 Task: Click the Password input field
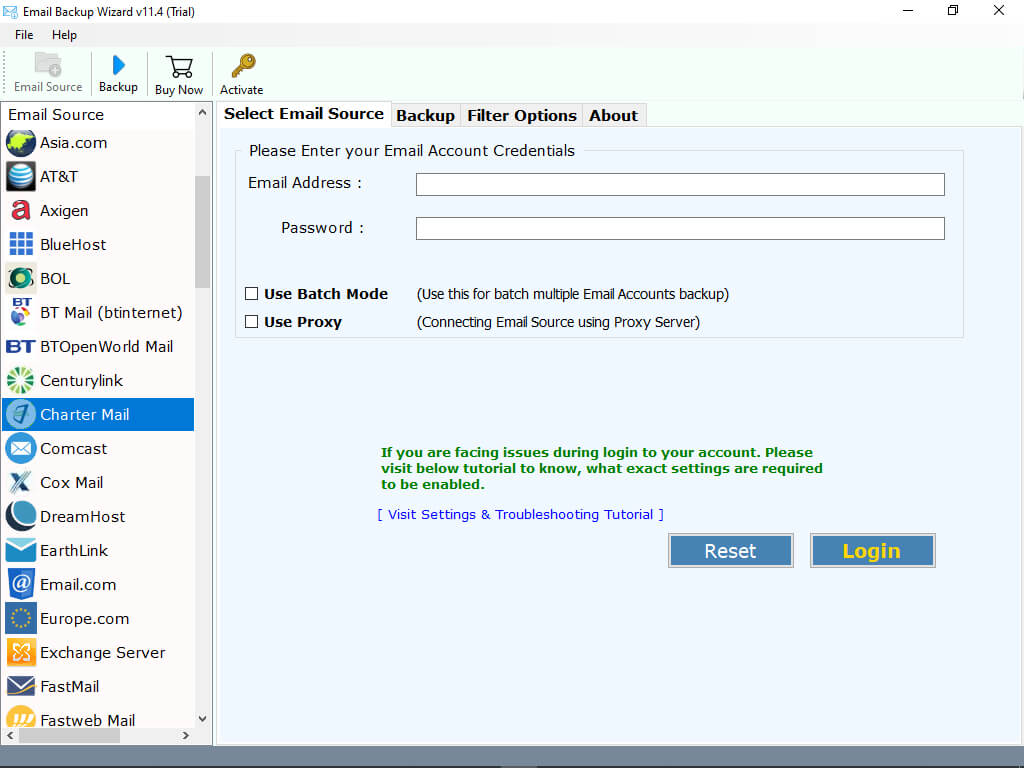680,229
